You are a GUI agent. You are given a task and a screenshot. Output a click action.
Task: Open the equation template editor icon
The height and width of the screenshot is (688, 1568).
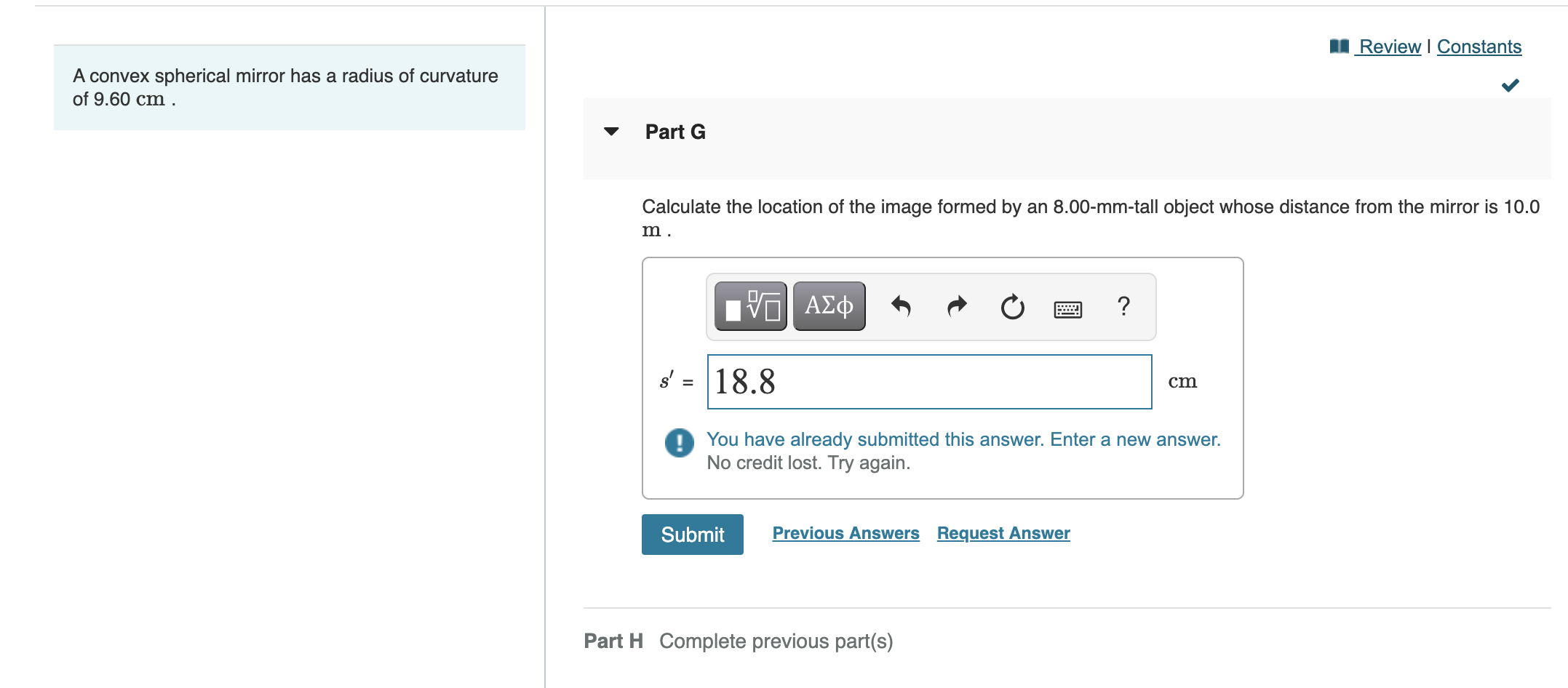749,306
